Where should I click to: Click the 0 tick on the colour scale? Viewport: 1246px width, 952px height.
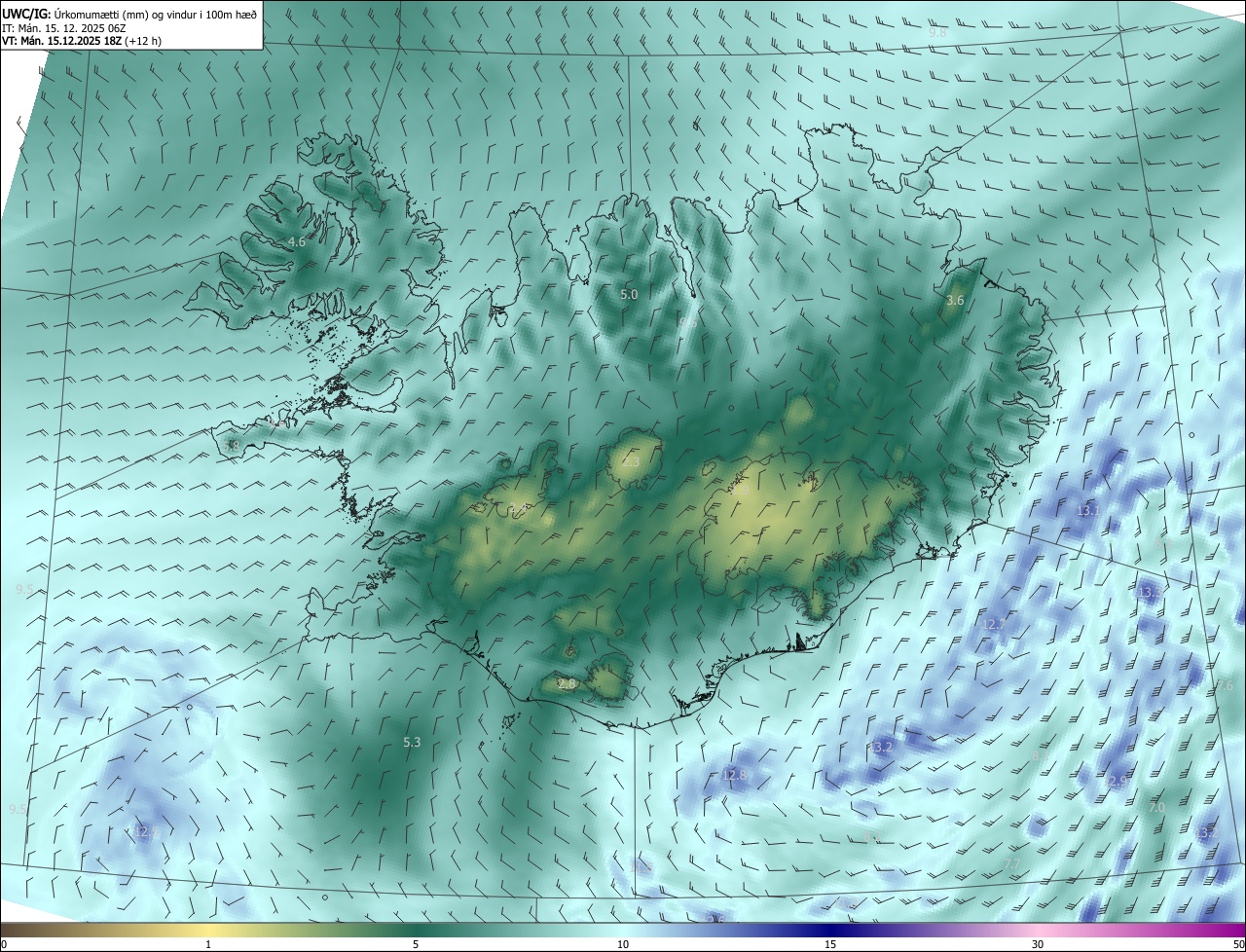point(3,945)
